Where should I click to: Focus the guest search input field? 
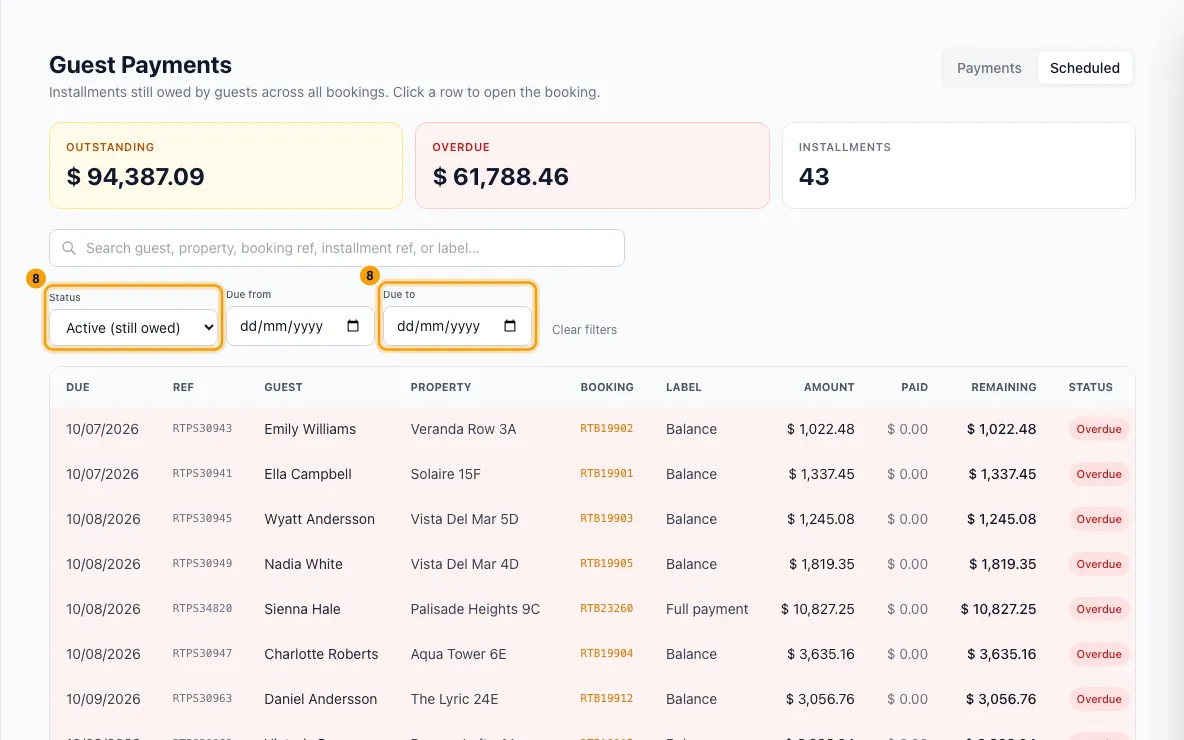click(x=337, y=248)
